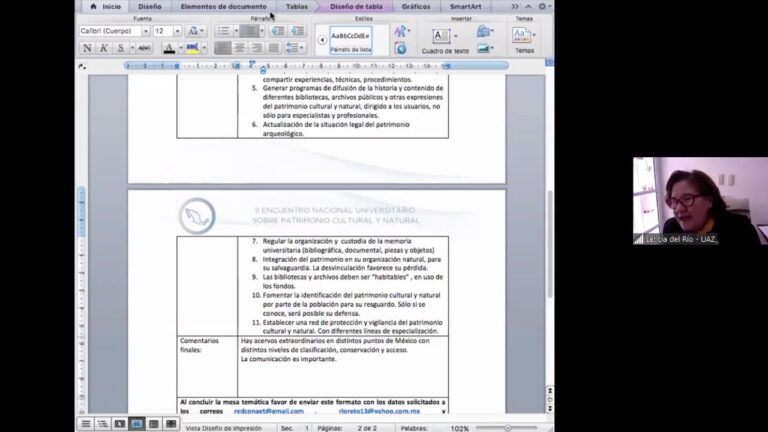This screenshot has height=432, width=768.
Task: Open the Gráficos tab
Action: pos(416,6)
